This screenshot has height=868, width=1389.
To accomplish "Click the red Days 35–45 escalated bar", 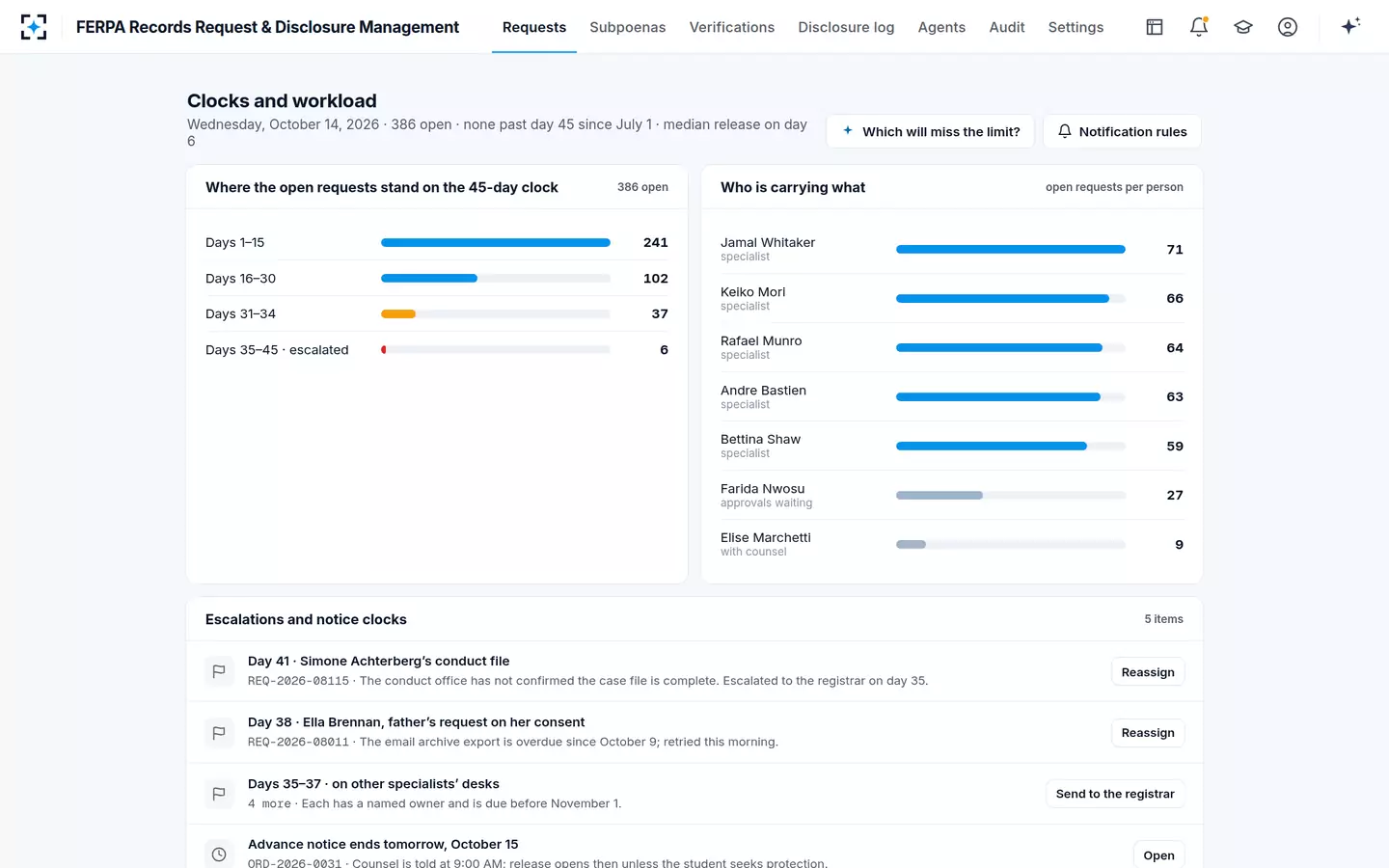I will coord(384,350).
